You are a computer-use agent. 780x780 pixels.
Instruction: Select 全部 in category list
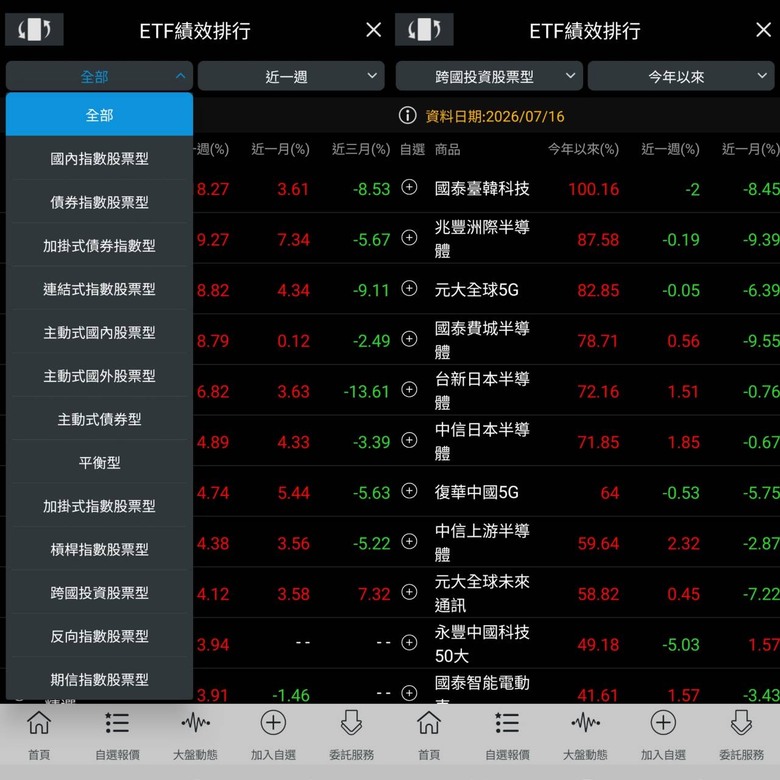[99, 114]
